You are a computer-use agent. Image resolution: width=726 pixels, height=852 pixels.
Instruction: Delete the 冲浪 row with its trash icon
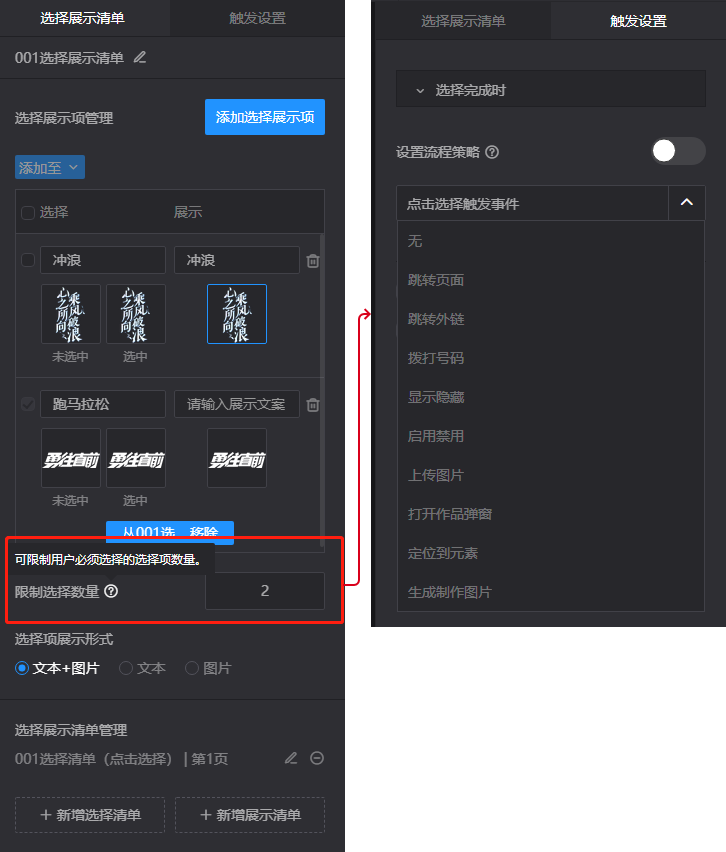(313, 261)
